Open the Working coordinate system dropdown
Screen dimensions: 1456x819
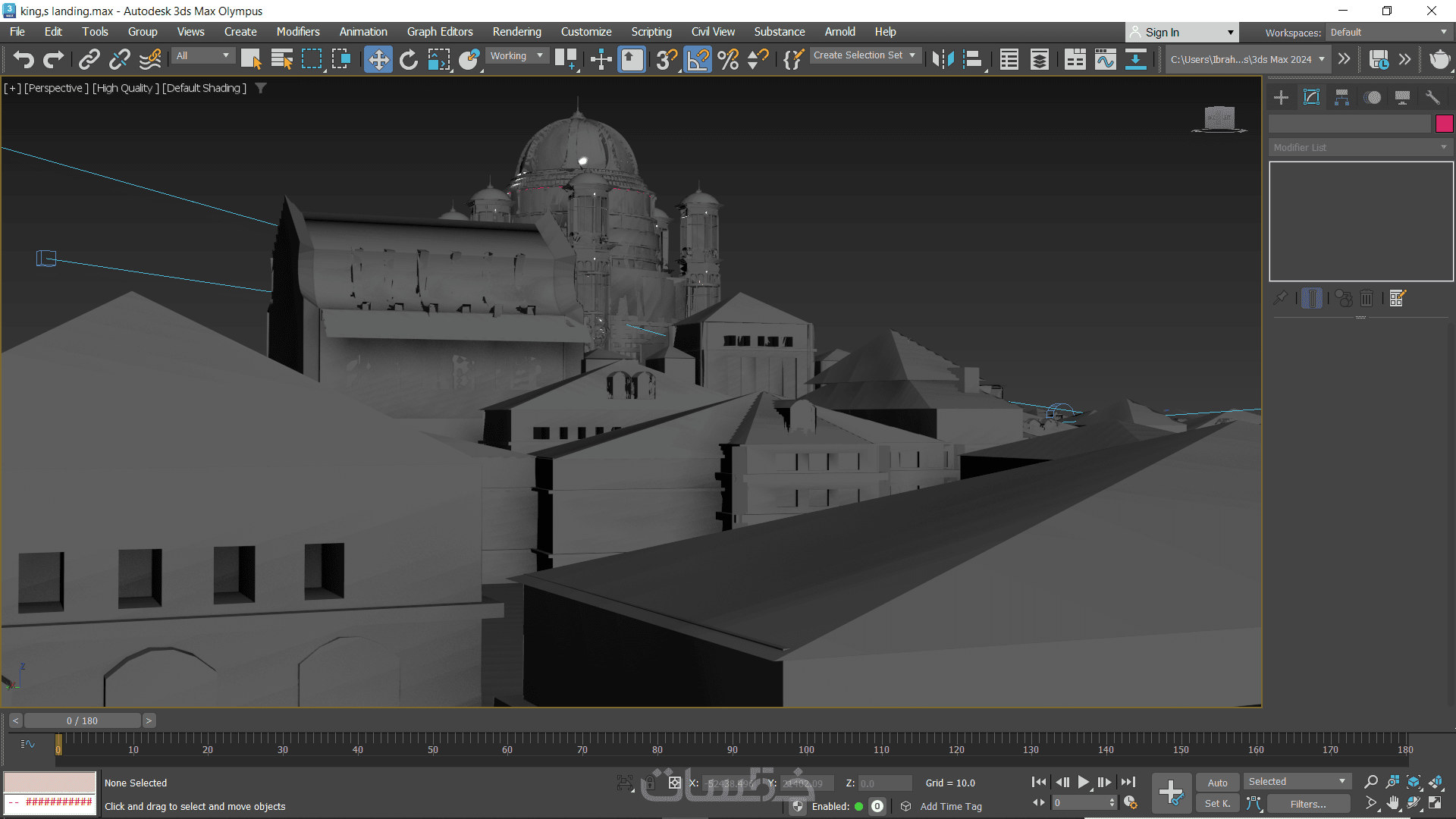click(516, 55)
